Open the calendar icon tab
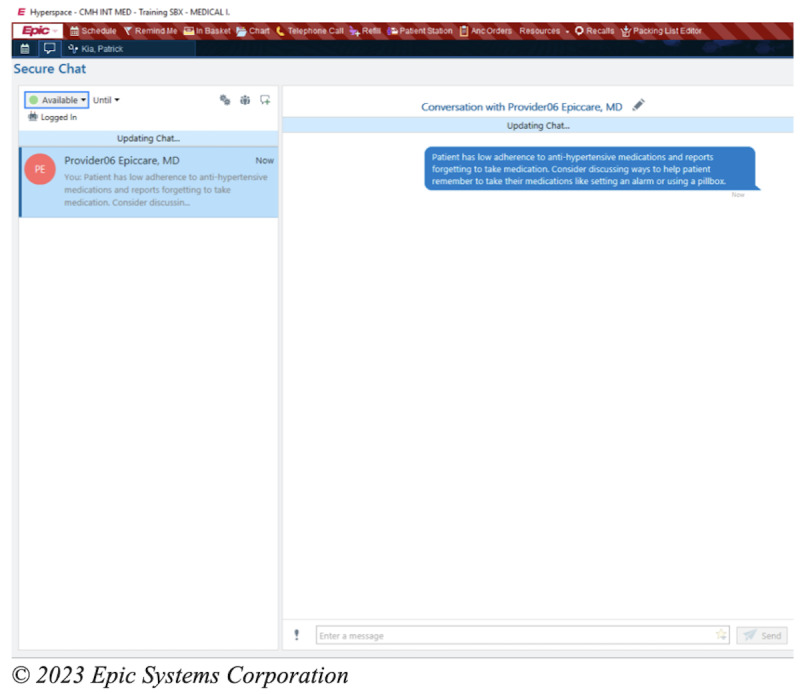The width and height of the screenshot is (800, 694). (x=25, y=47)
